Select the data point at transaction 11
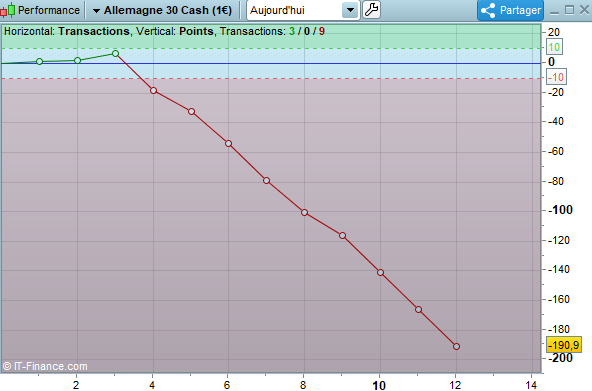 (418, 309)
